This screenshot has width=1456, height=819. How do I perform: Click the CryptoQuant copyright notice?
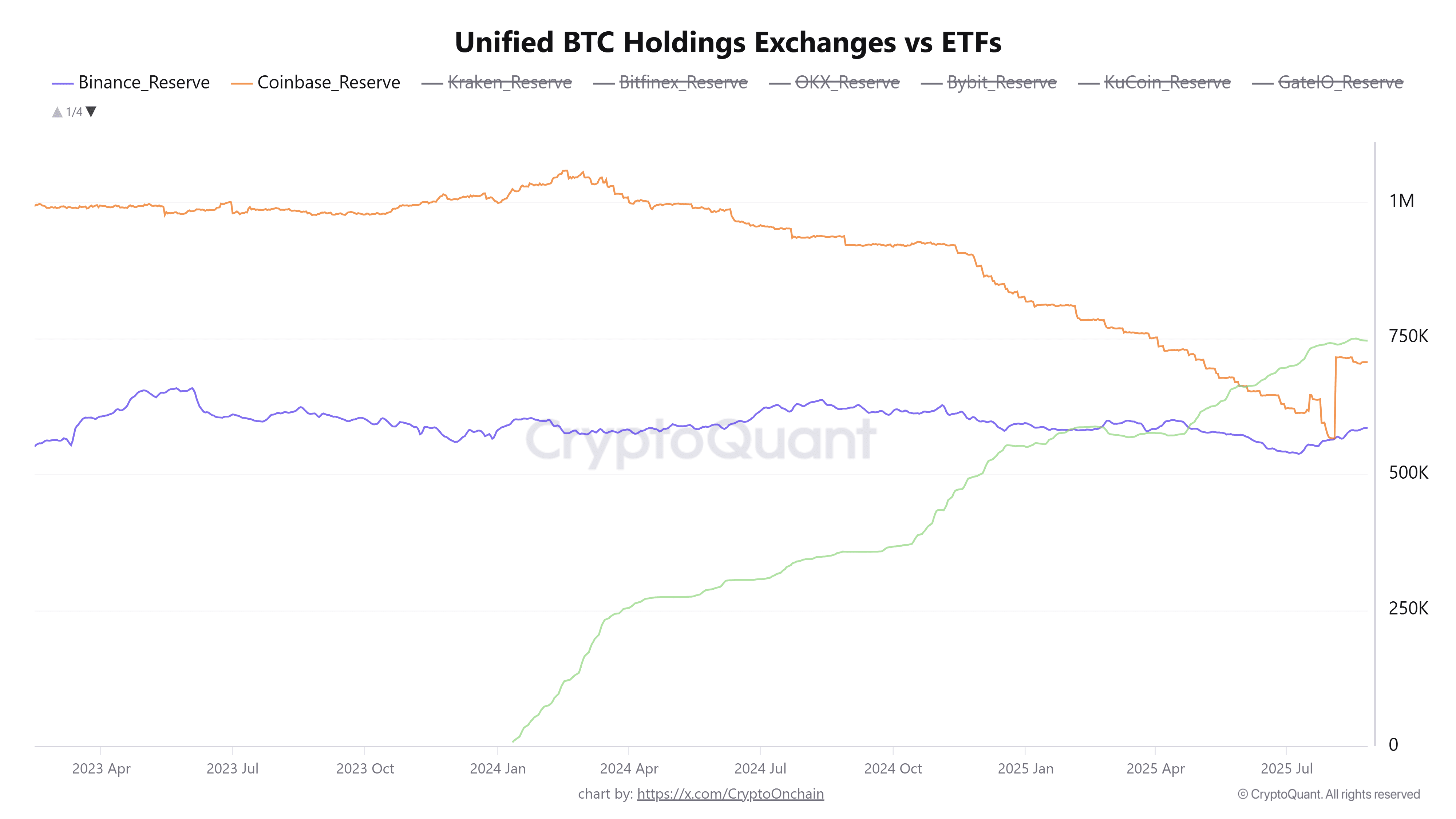(1328, 794)
